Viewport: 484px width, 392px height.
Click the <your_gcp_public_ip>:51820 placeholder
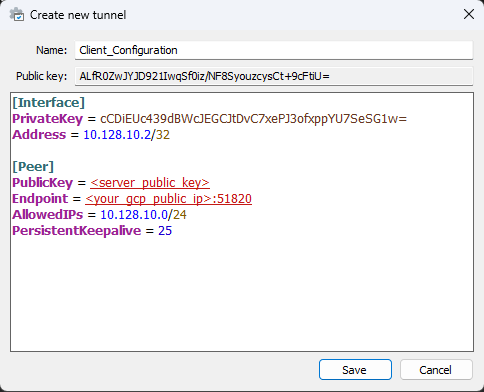(169, 199)
